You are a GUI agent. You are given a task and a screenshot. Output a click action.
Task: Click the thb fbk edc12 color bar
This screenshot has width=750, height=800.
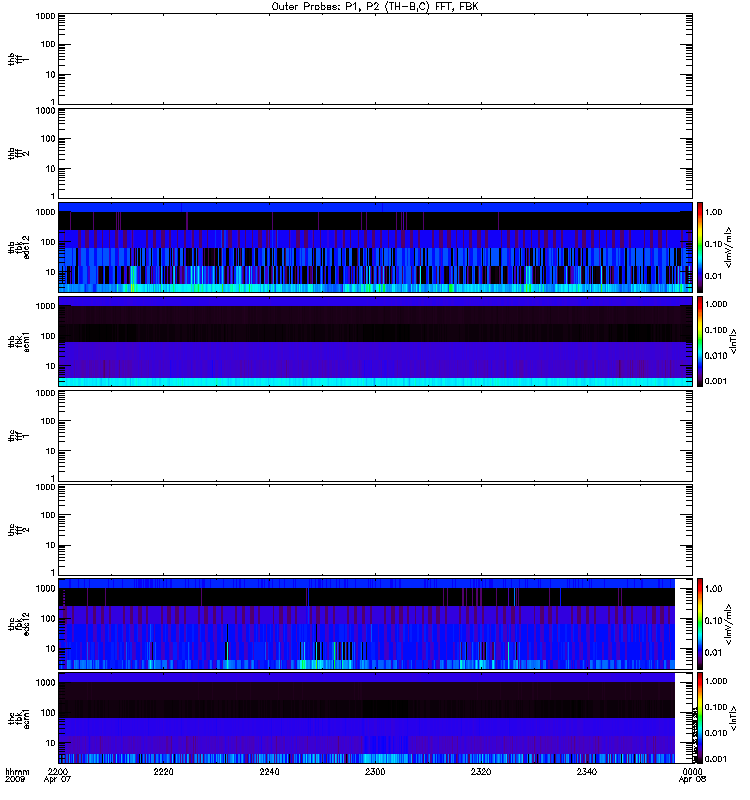pos(700,247)
